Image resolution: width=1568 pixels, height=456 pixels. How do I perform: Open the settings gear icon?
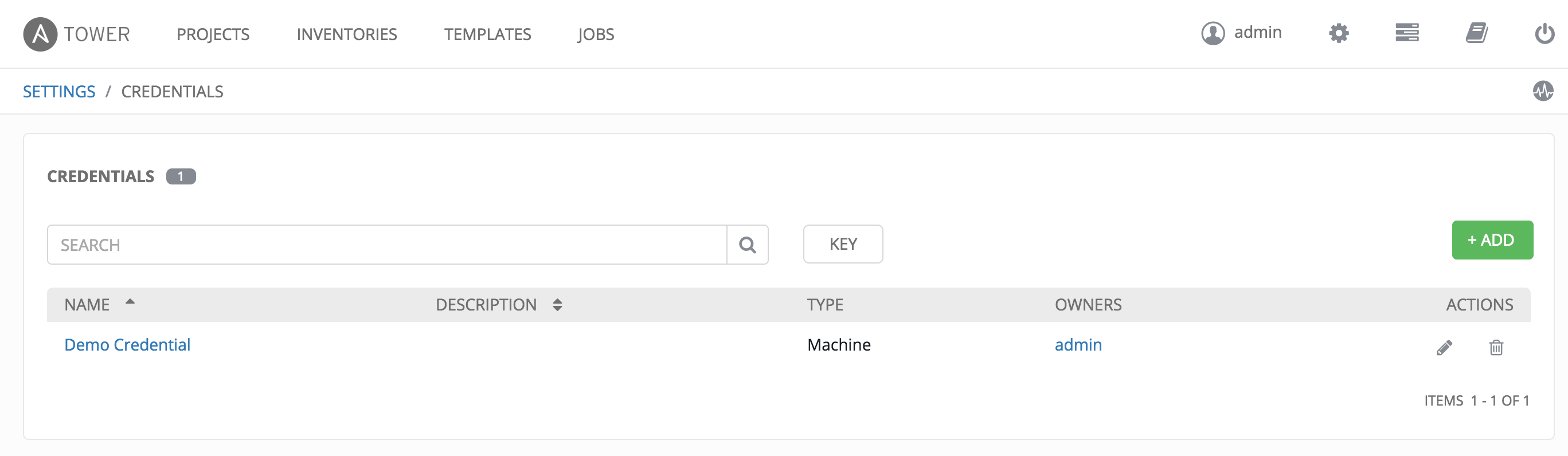(x=1339, y=33)
